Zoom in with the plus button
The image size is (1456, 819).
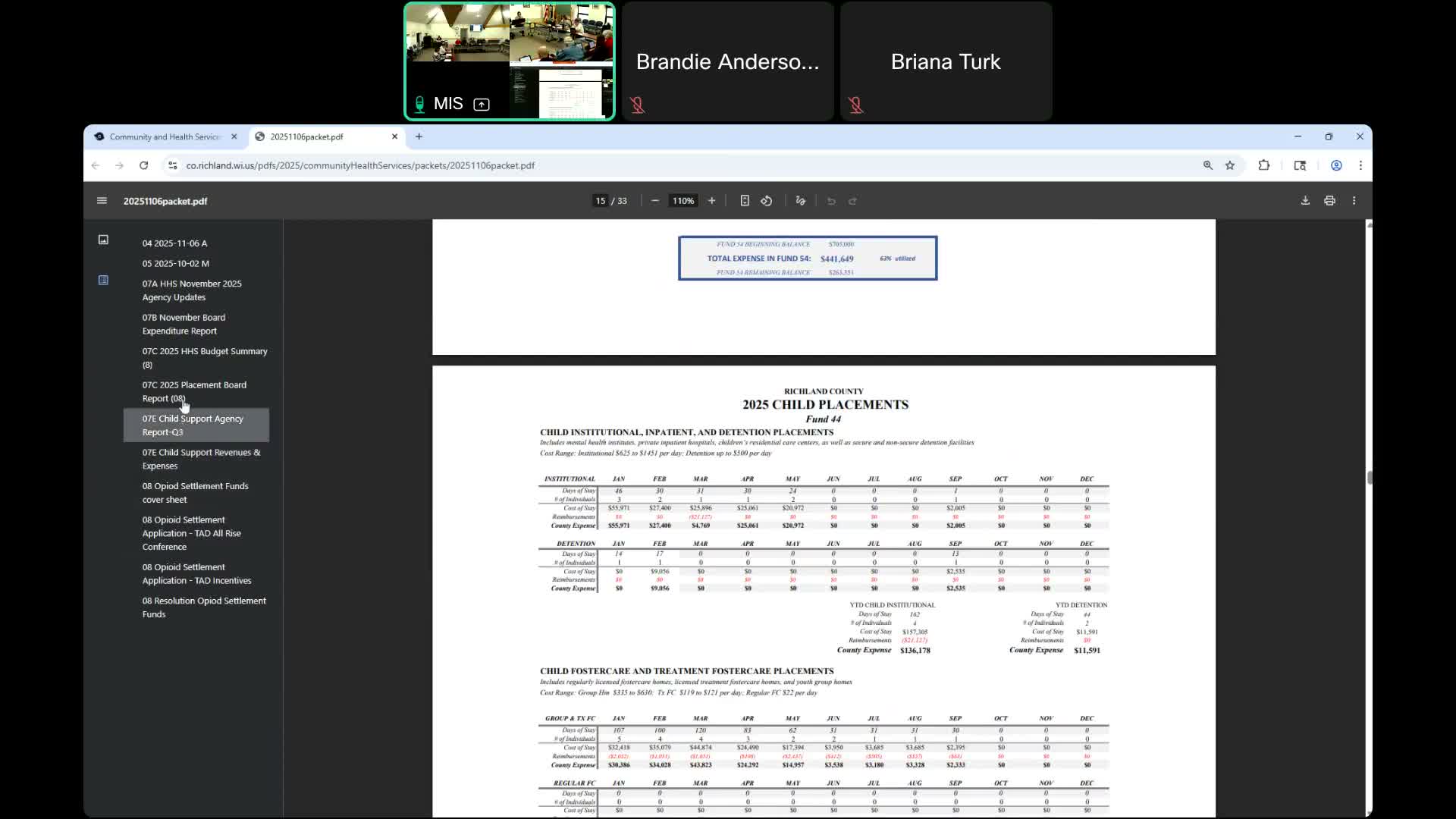tap(711, 201)
